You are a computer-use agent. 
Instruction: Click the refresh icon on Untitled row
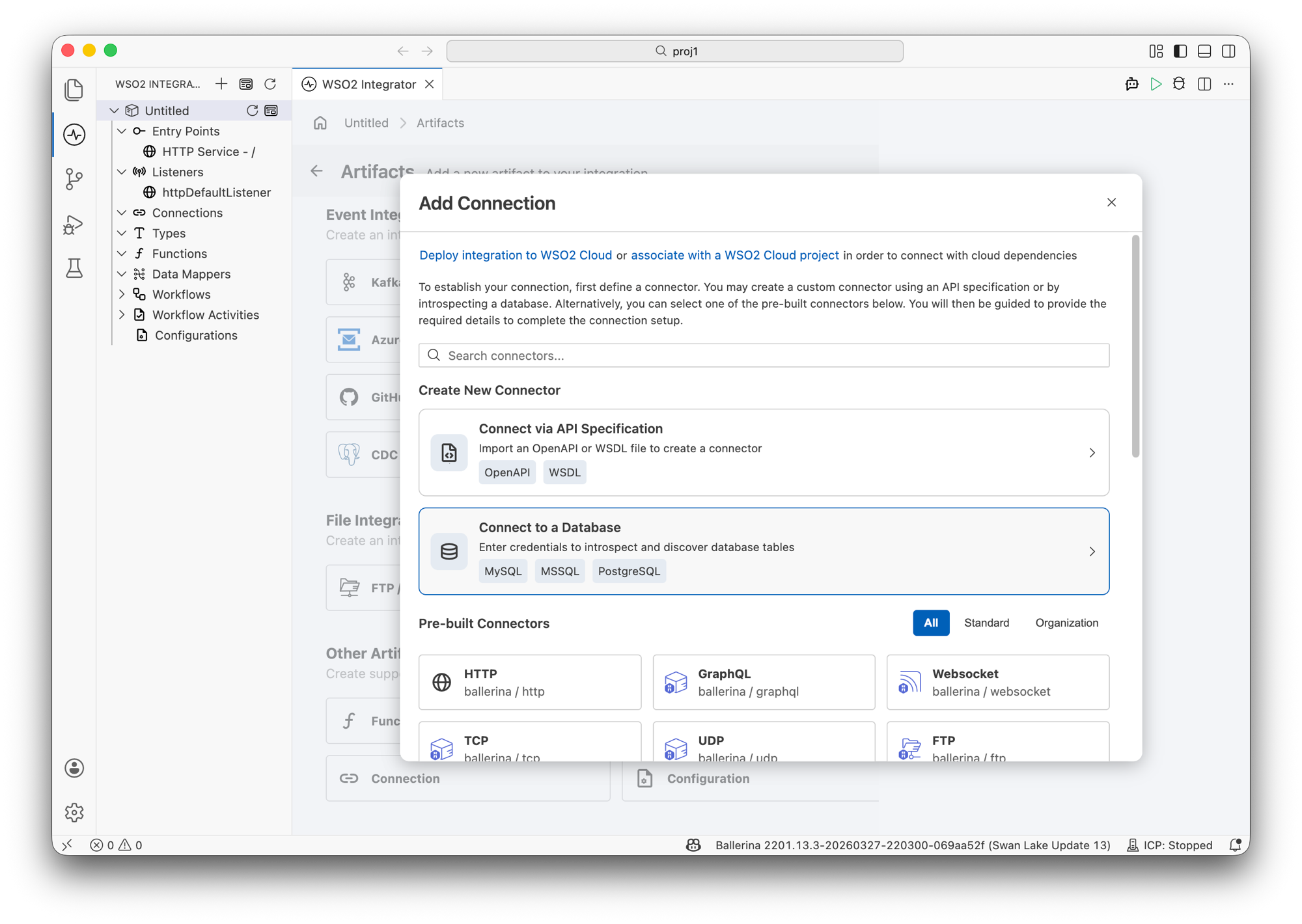252,111
